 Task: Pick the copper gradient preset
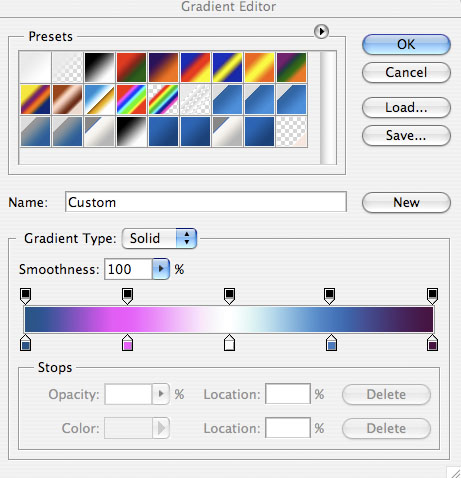67,99
